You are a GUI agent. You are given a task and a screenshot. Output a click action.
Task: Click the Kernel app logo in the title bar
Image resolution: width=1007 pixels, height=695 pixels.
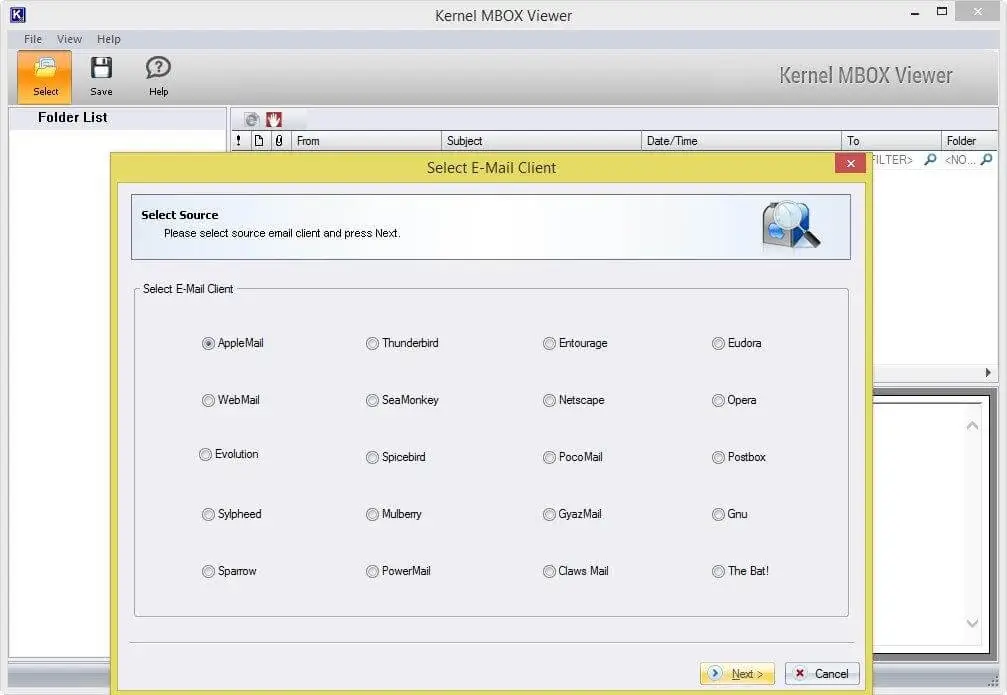17,14
